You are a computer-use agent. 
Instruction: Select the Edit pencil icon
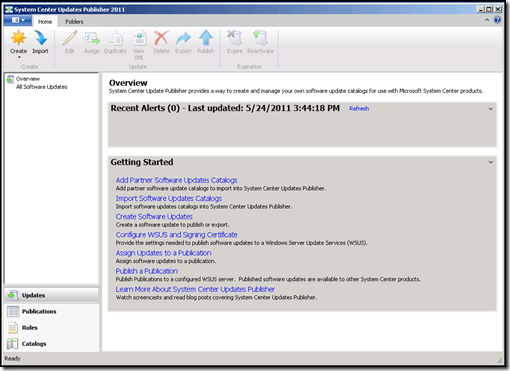70,38
